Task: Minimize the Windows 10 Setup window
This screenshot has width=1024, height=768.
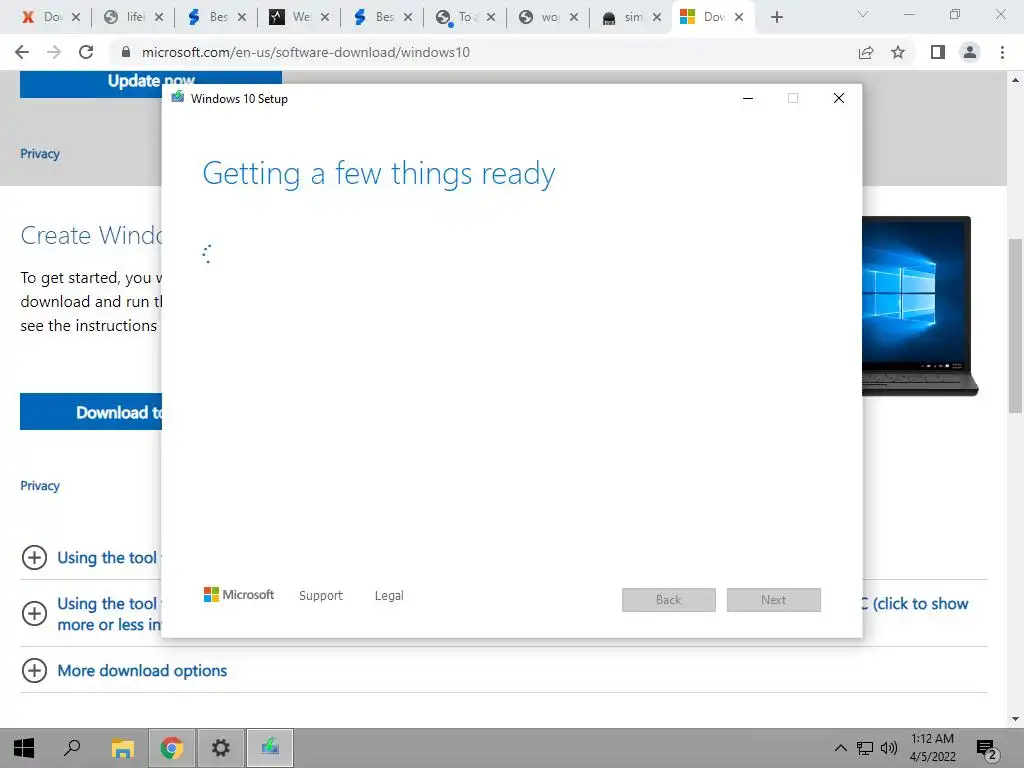Action: point(748,98)
